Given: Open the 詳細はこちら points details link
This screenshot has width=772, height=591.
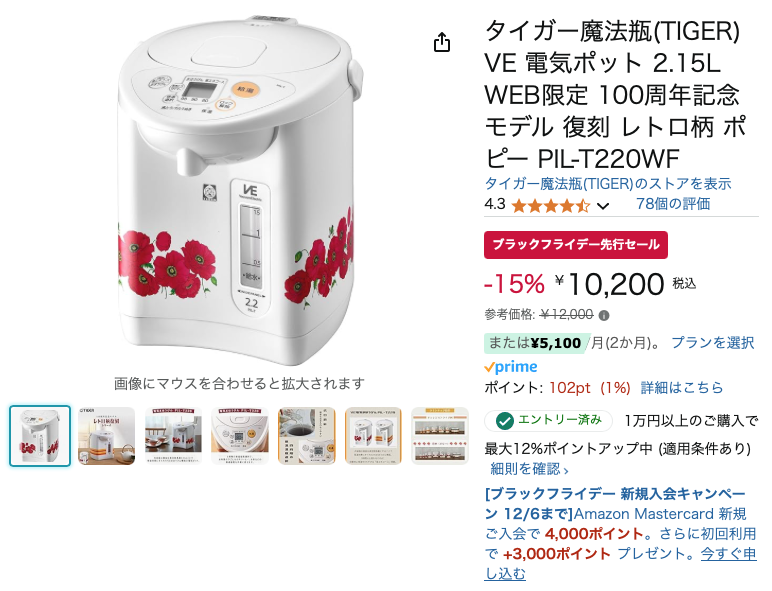Looking at the screenshot, I should point(681,388).
